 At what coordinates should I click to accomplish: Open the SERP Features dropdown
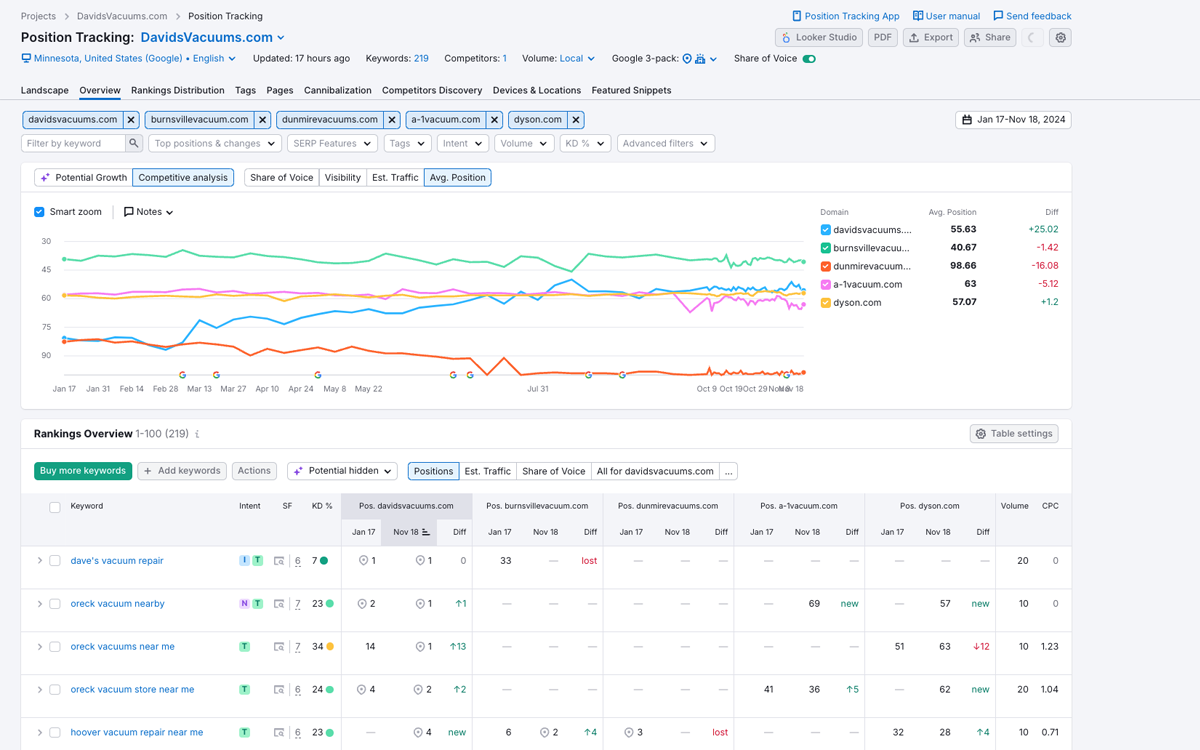coord(331,144)
